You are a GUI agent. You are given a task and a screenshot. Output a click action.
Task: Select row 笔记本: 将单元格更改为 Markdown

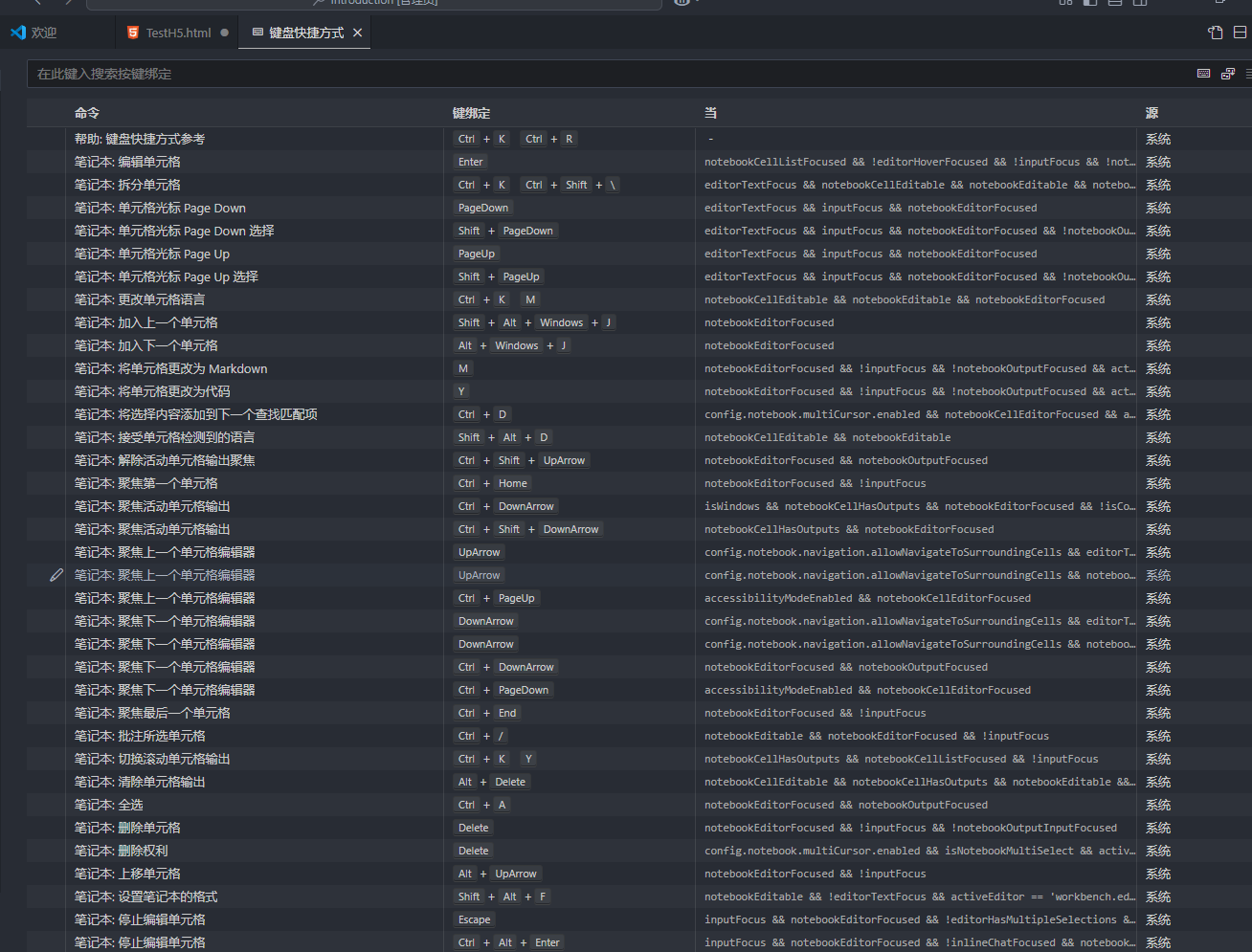click(639, 368)
